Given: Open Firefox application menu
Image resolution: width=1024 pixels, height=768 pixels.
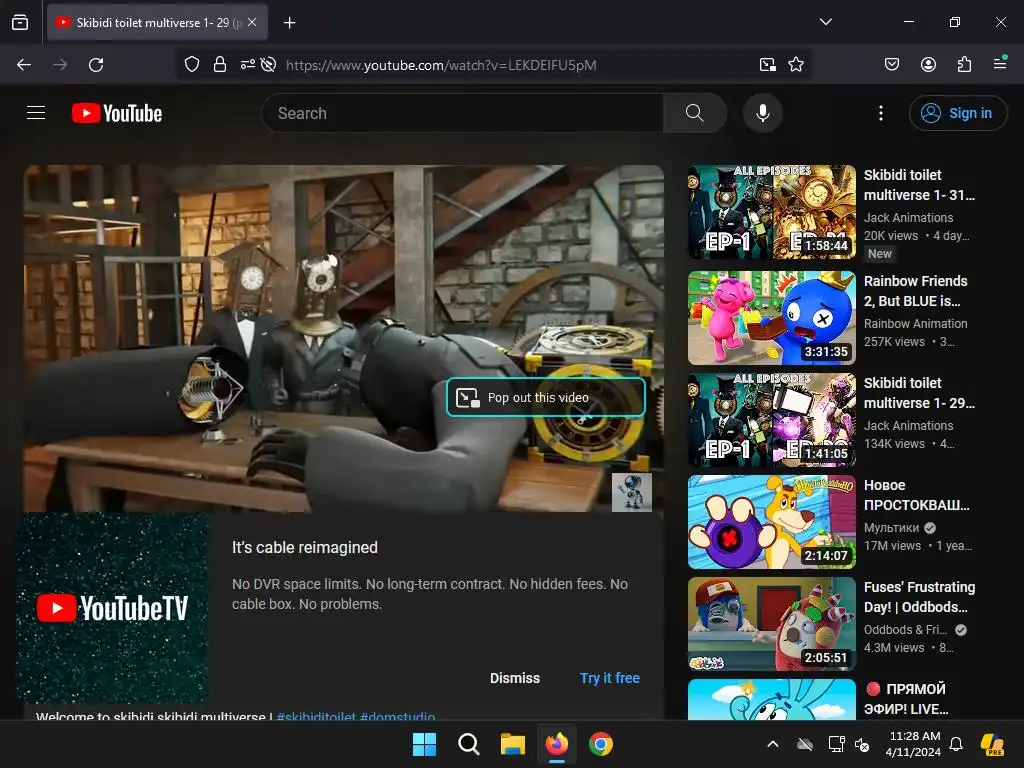Looking at the screenshot, I should [1000, 63].
